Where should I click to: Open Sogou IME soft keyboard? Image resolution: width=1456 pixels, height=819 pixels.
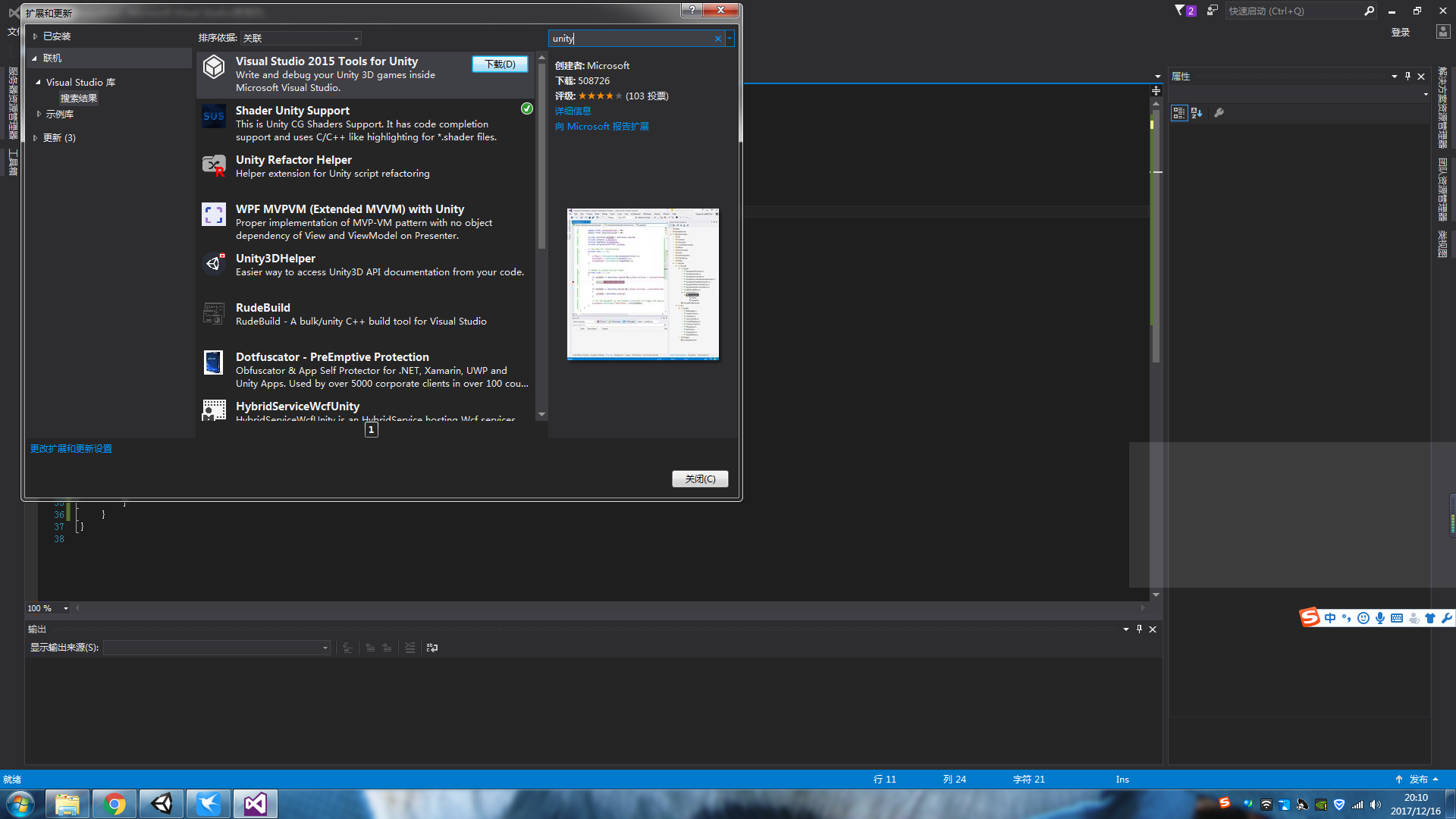coord(1397,618)
